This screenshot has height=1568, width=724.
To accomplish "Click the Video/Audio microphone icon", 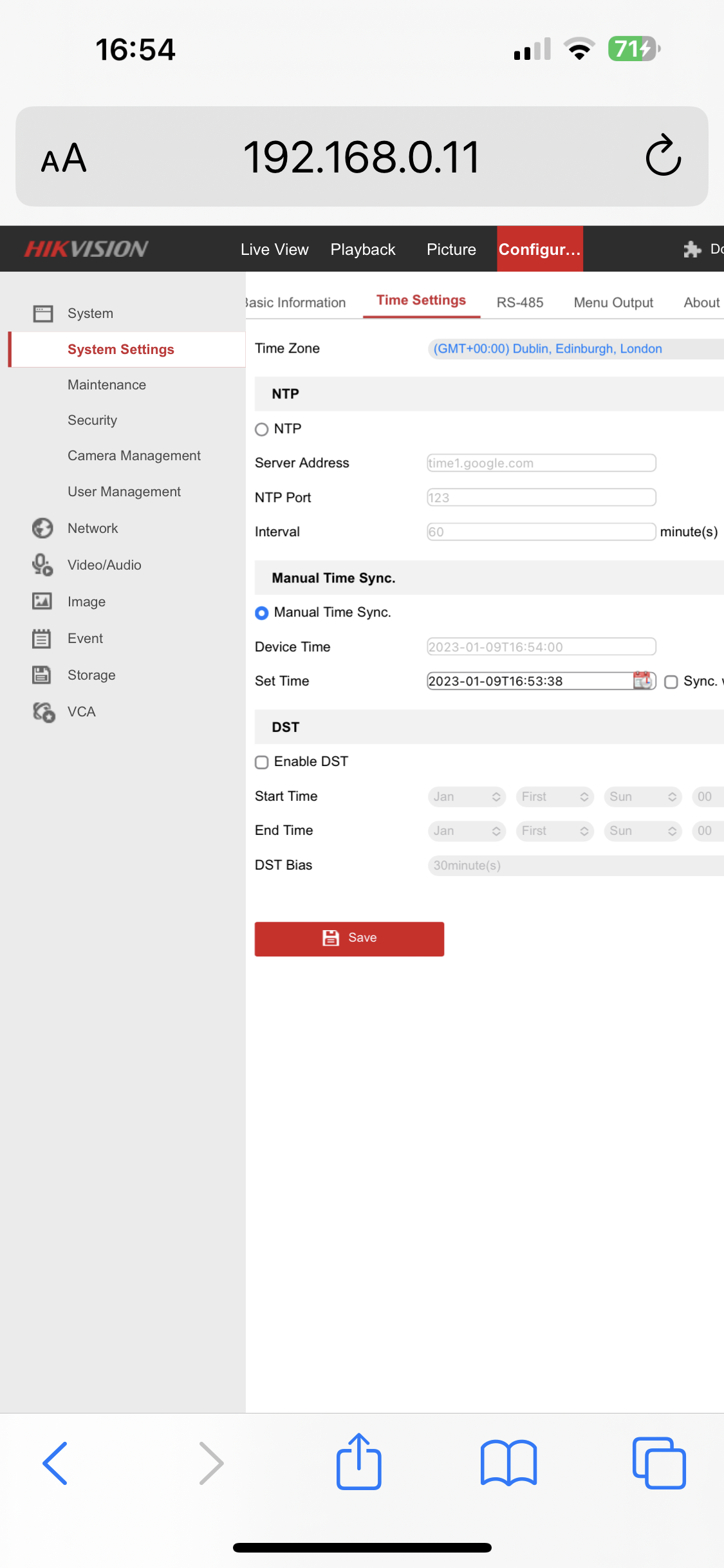I will pyautogui.click(x=42, y=565).
